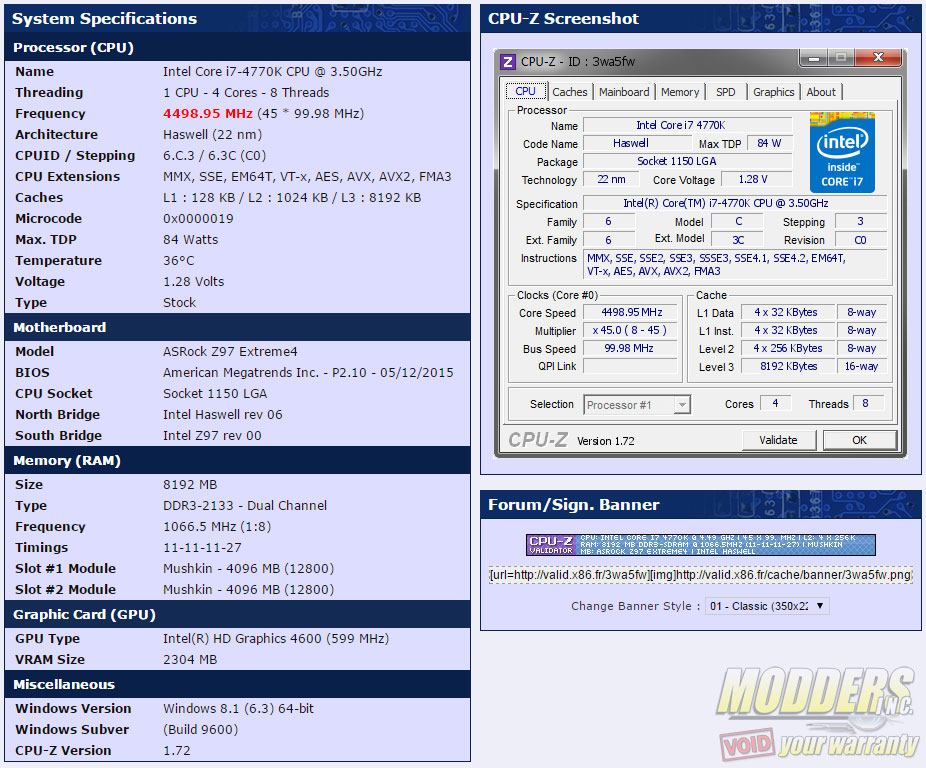Click the L1 Data 4 x 32 KBytes field
The height and width of the screenshot is (768, 926).
[x=786, y=313]
